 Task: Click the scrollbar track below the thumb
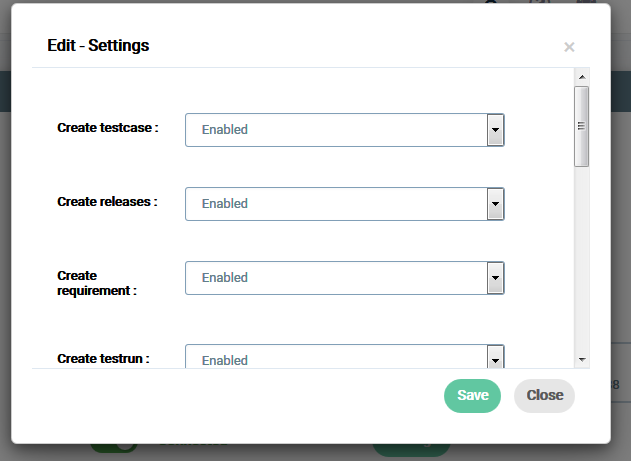tap(581, 260)
